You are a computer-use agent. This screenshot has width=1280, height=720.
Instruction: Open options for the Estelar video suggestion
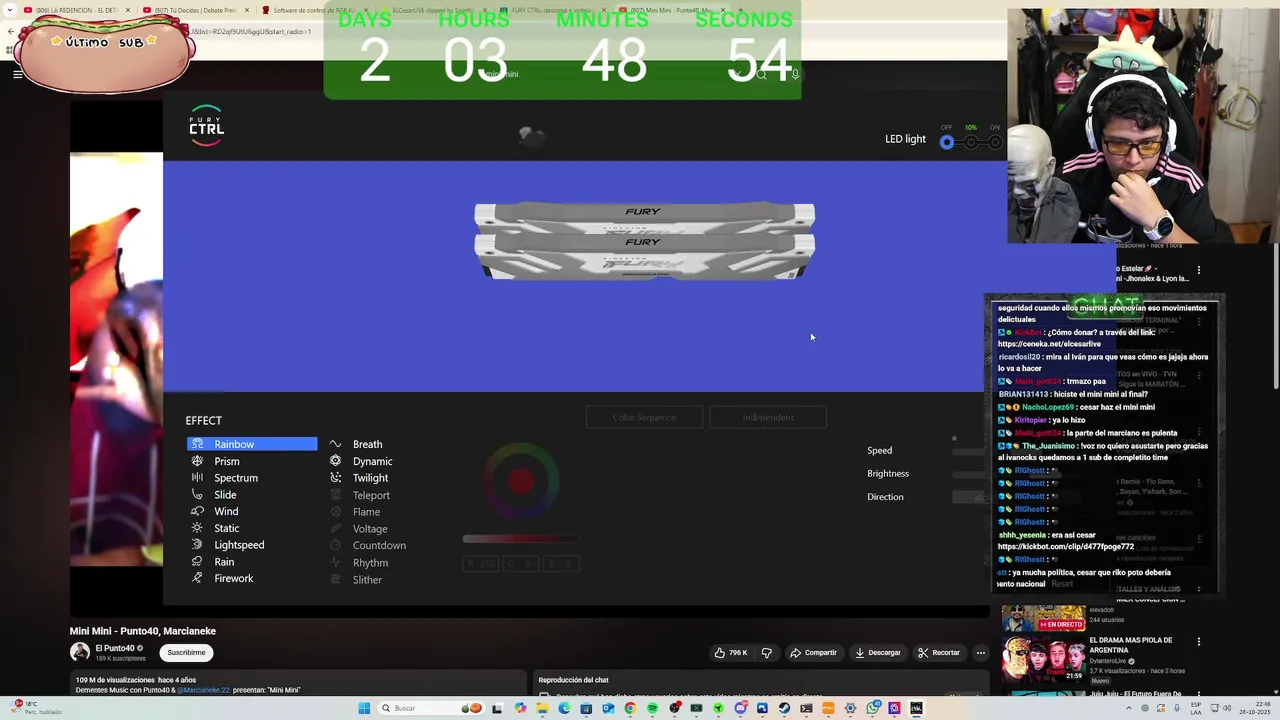pos(1199,270)
